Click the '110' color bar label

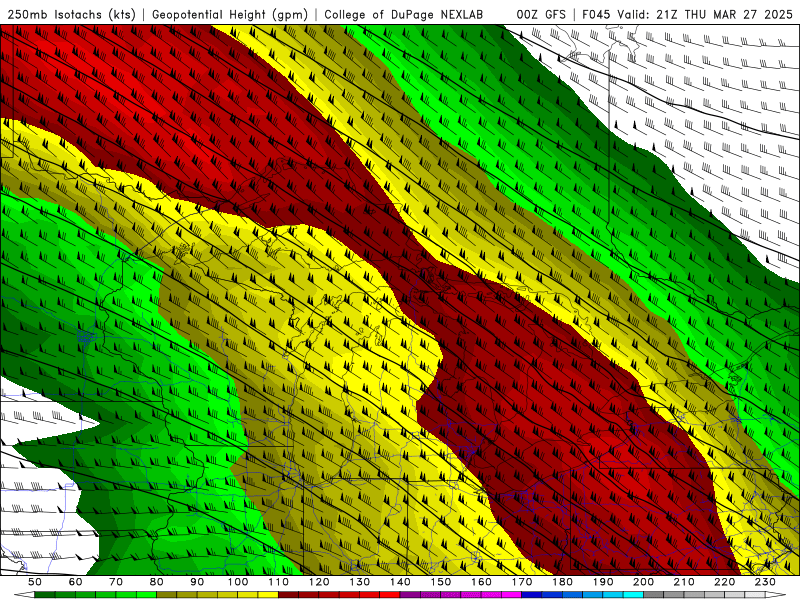(278, 582)
